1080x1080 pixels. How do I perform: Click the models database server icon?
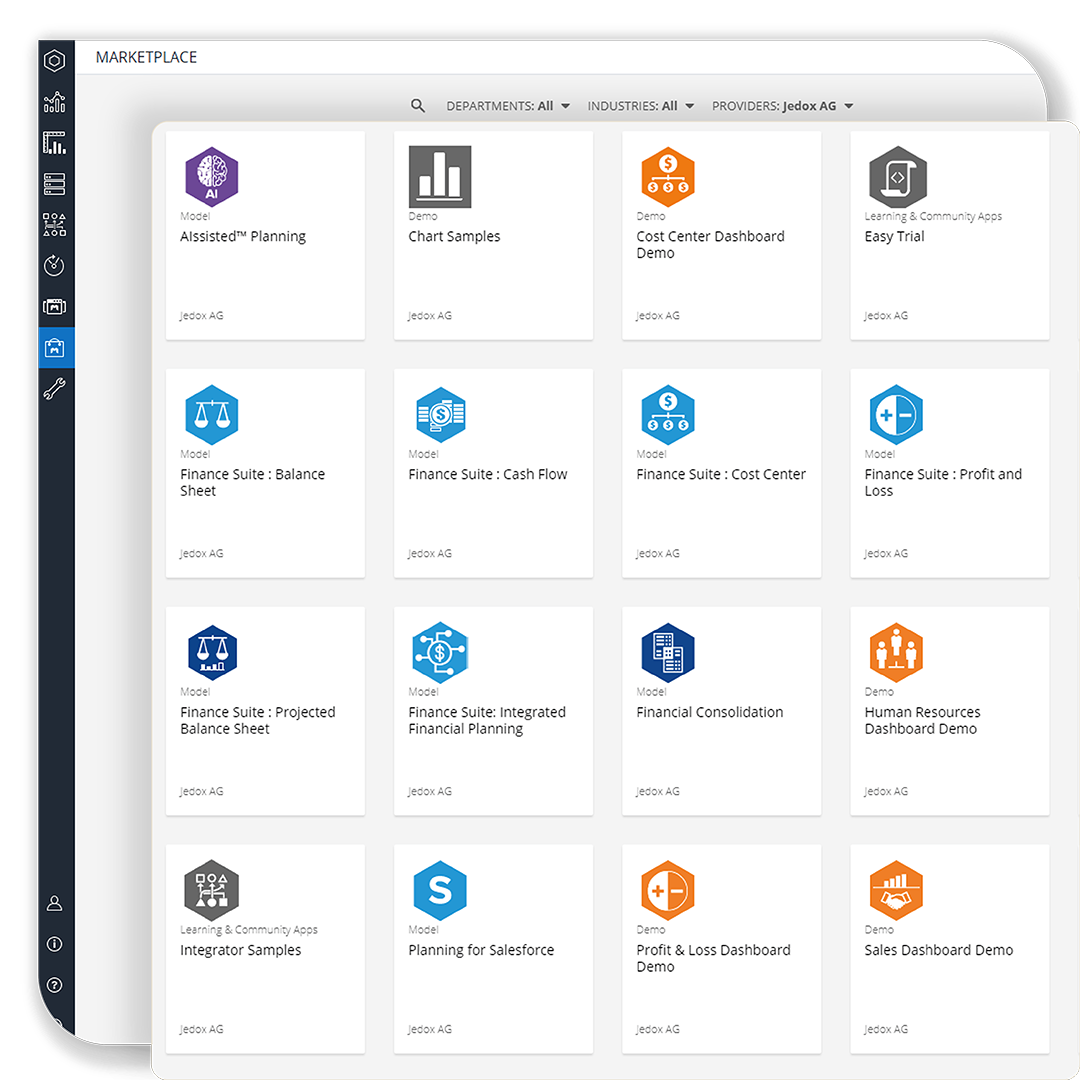[x=54, y=183]
